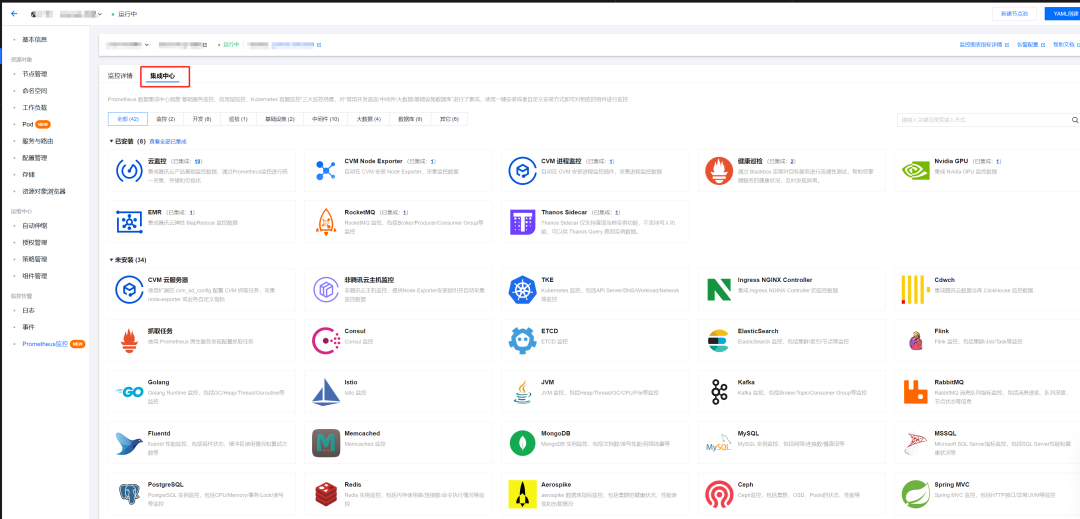
Task: Click the CVM Node Exporter icon
Action: 325,171
